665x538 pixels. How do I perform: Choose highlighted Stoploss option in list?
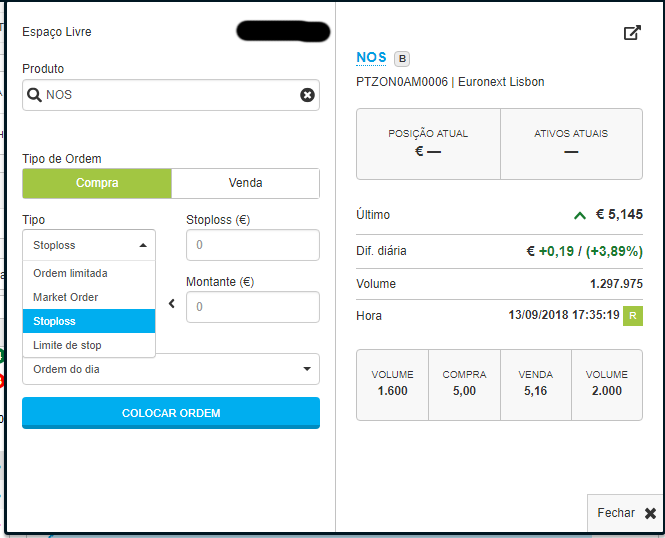point(89,321)
